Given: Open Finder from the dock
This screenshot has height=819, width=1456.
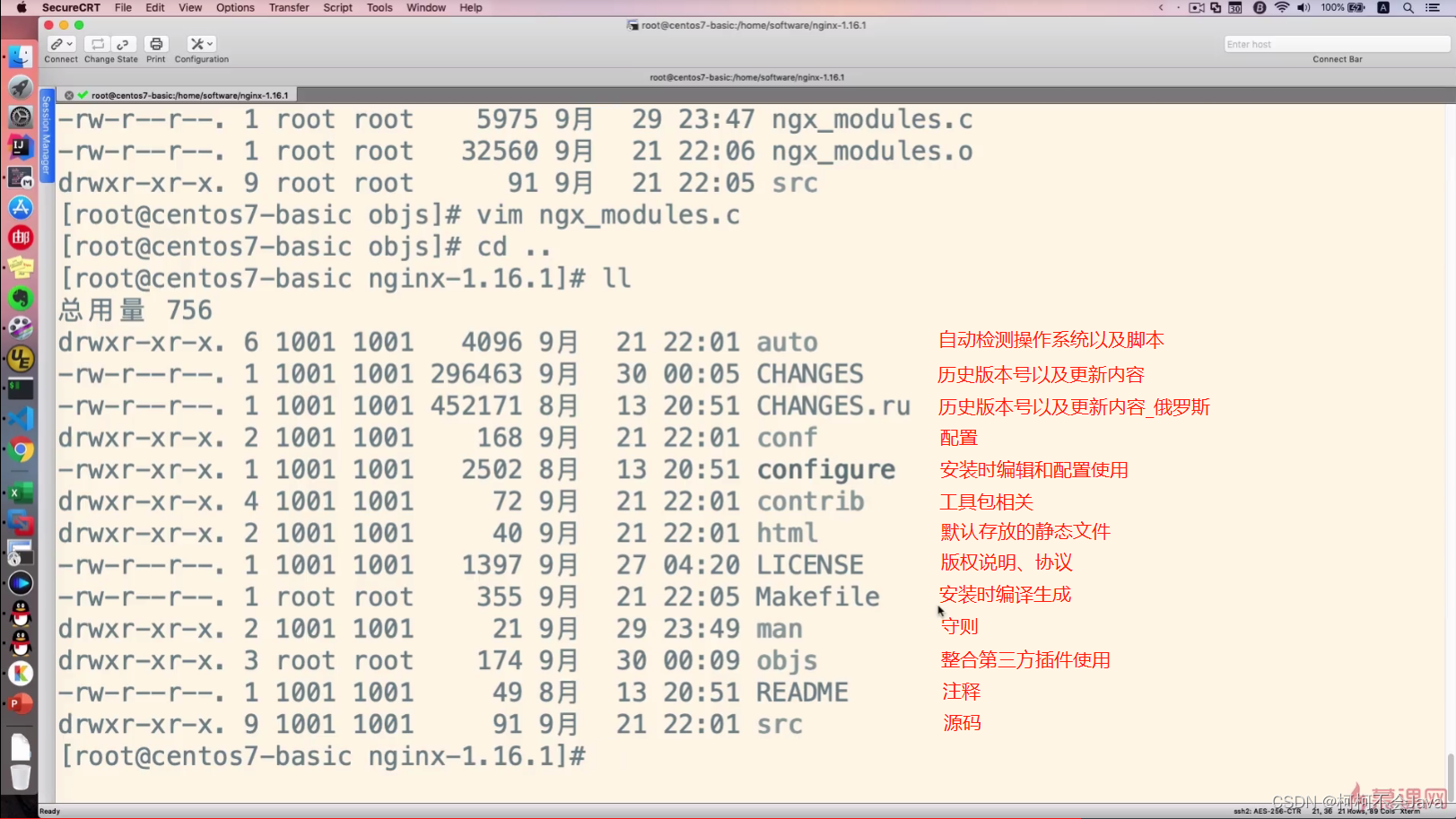Looking at the screenshot, I should coord(21,56).
